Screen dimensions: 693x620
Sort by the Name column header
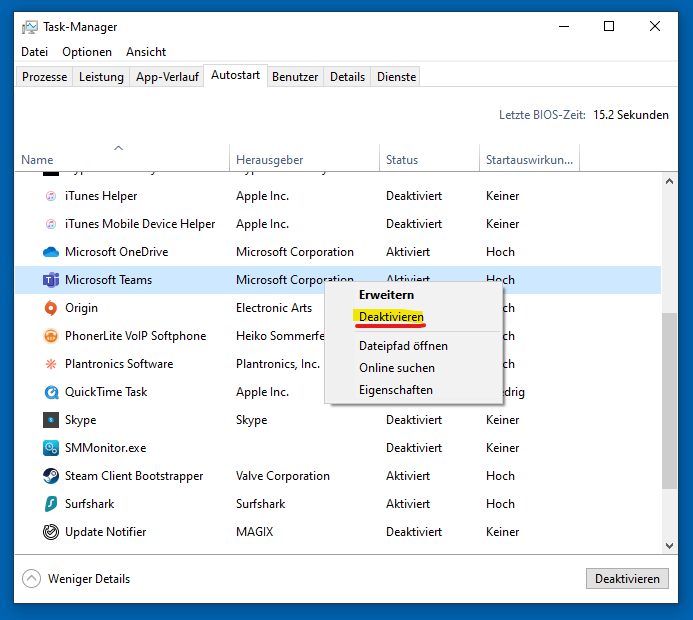(122, 157)
